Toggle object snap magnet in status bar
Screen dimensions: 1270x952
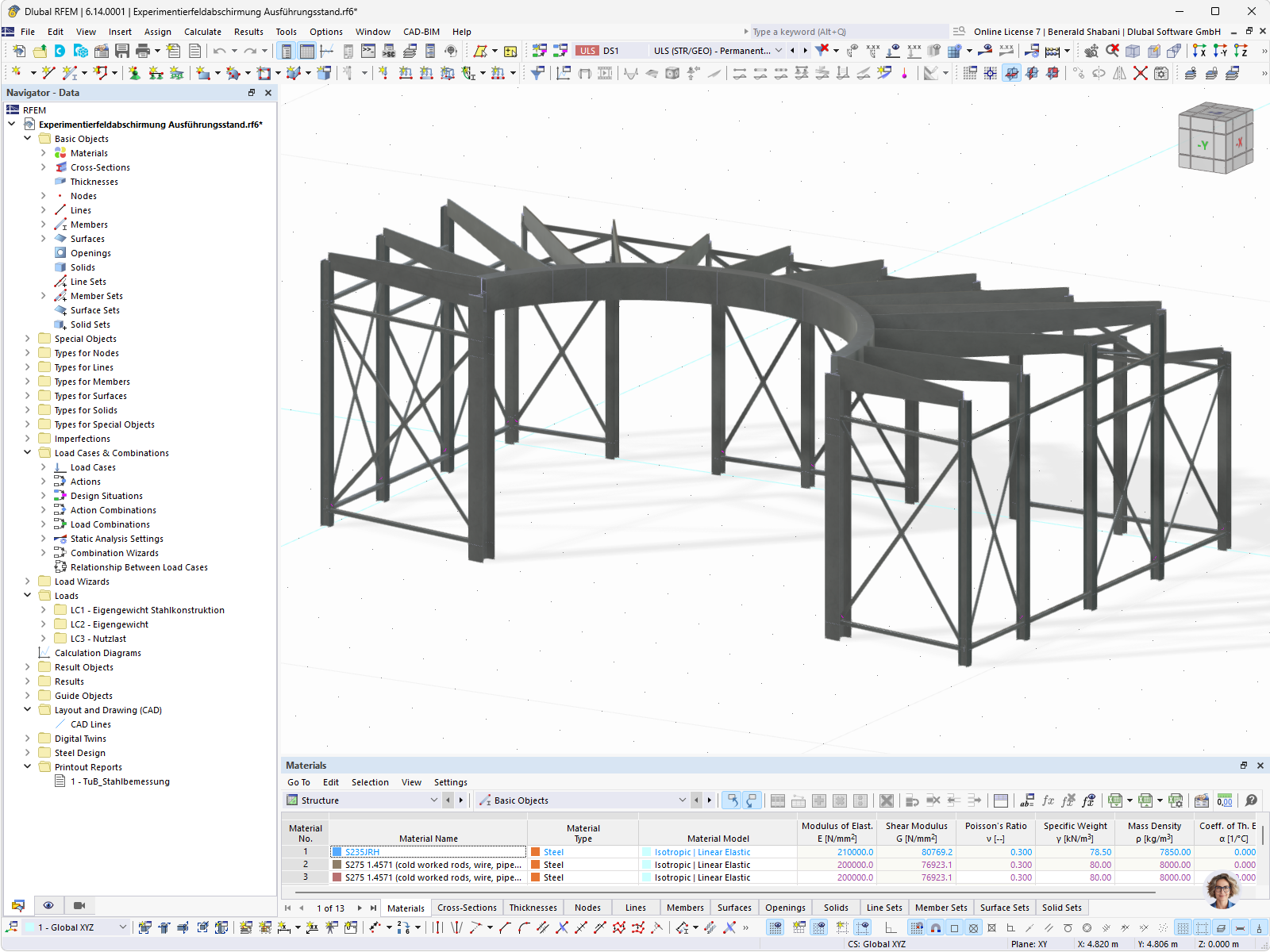pos(936,927)
